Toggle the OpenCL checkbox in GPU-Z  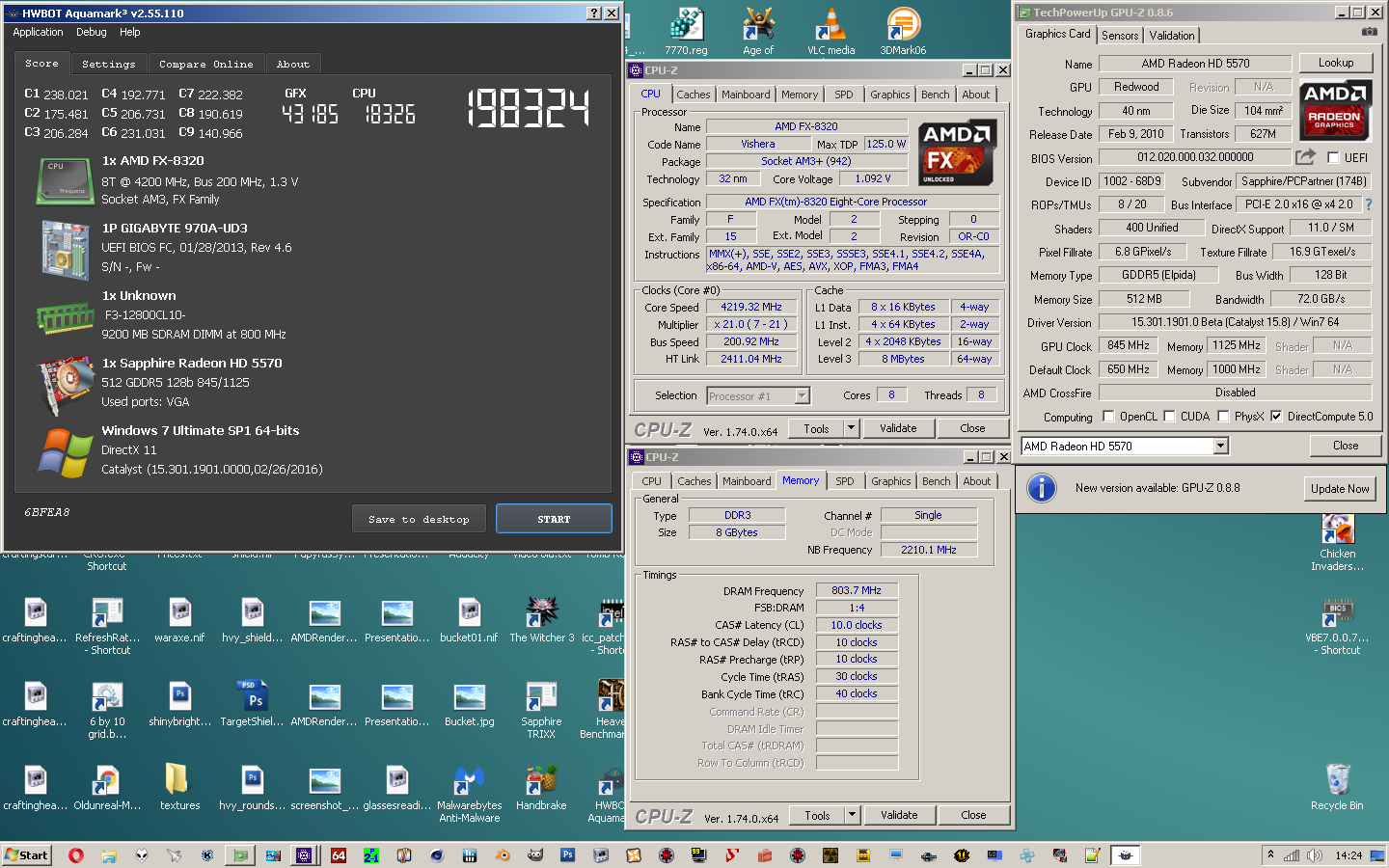click(x=1108, y=417)
